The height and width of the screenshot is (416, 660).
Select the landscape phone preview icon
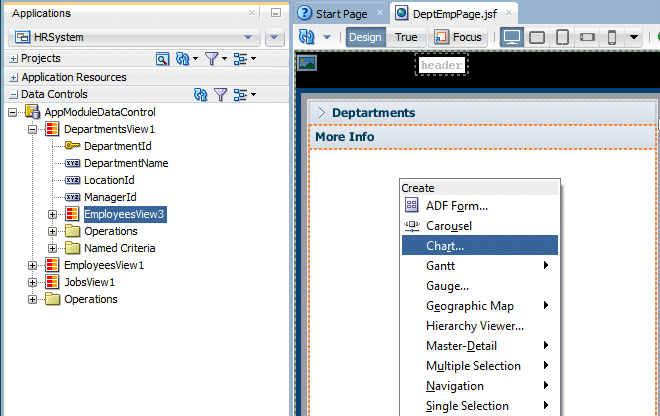point(587,37)
